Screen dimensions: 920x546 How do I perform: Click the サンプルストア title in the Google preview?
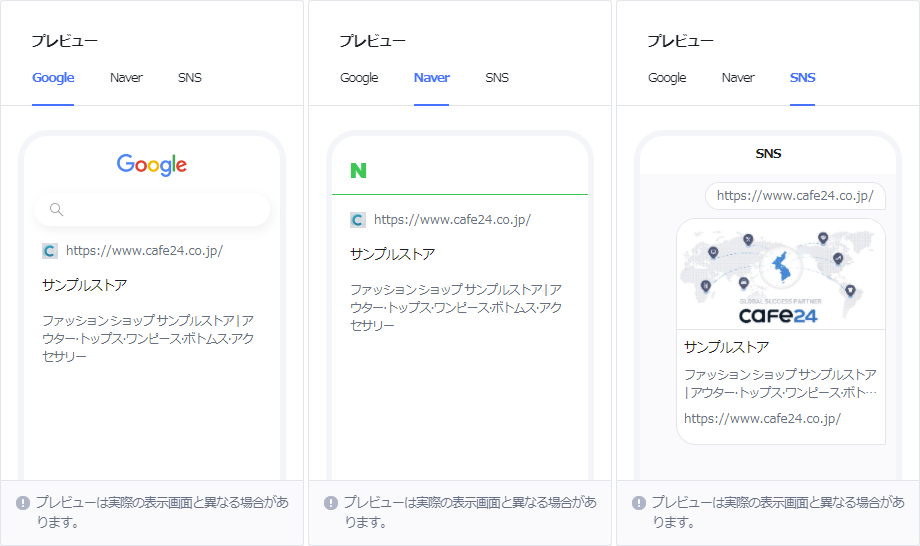(x=84, y=285)
